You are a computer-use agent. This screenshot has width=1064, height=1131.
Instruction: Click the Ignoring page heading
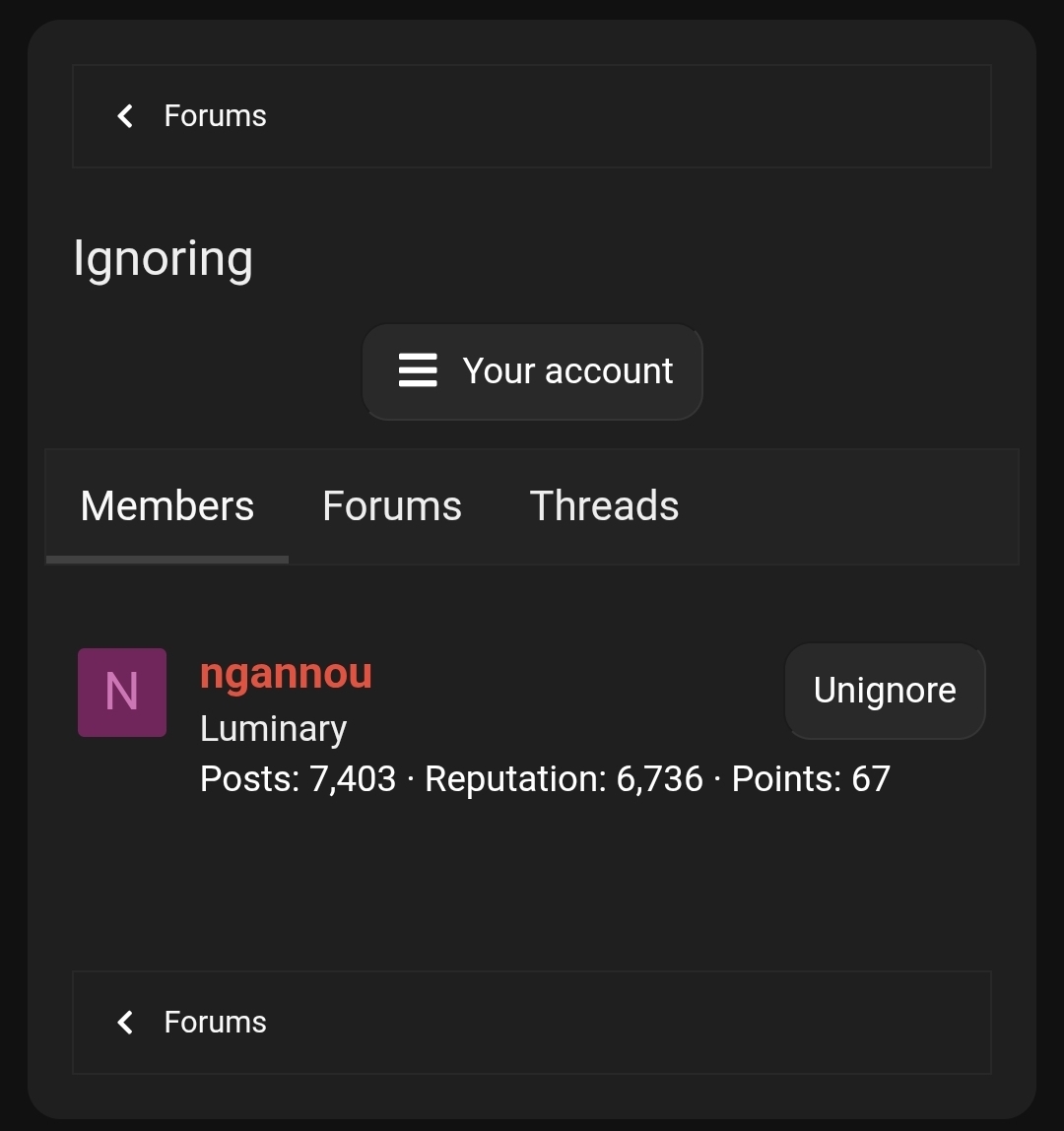tap(164, 259)
